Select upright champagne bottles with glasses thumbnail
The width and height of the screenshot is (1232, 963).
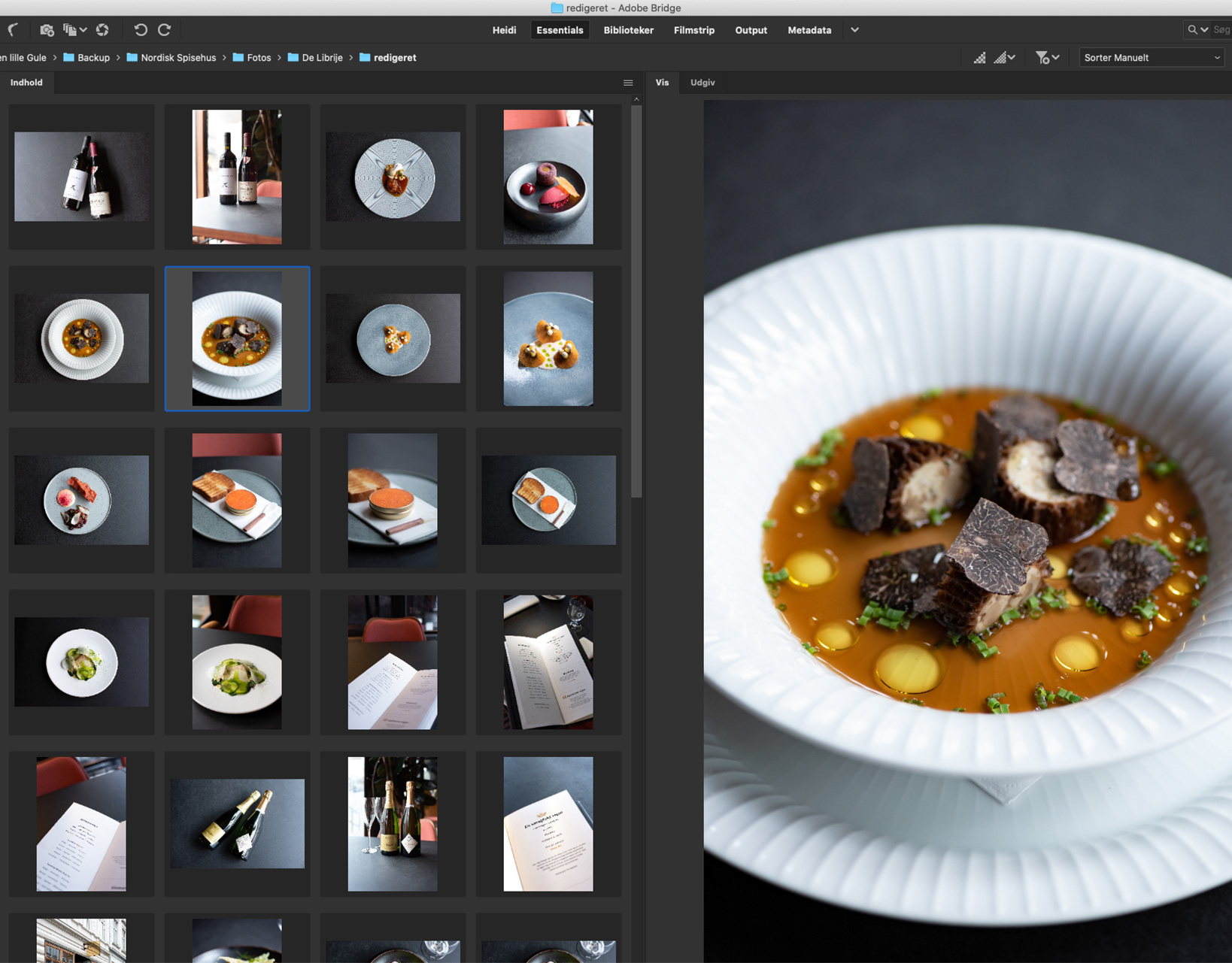[393, 823]
